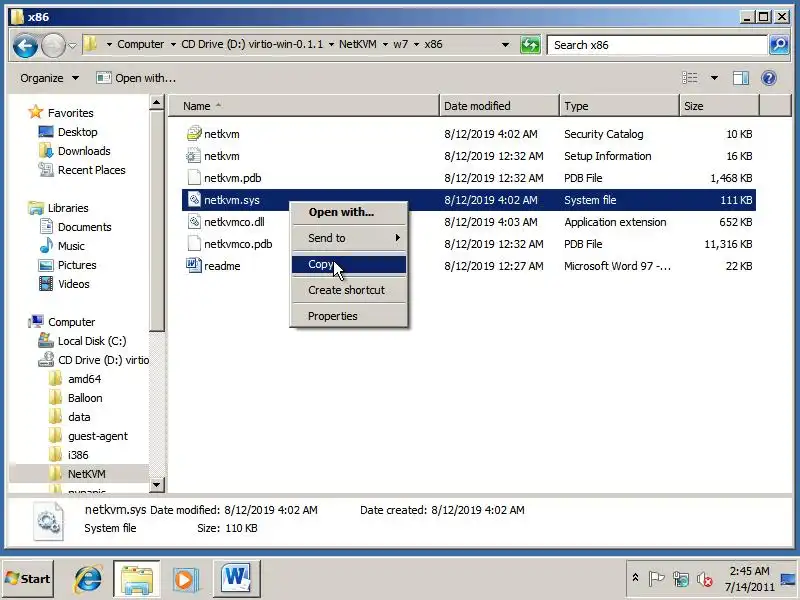
Task: Click the Search x86 input field
Action: (x=657, y=45)
